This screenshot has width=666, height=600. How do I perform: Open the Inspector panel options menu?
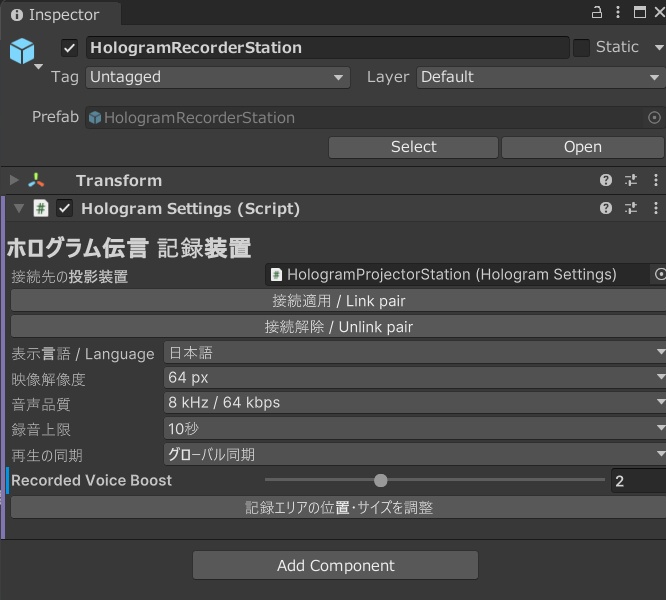tap(618, 12)
